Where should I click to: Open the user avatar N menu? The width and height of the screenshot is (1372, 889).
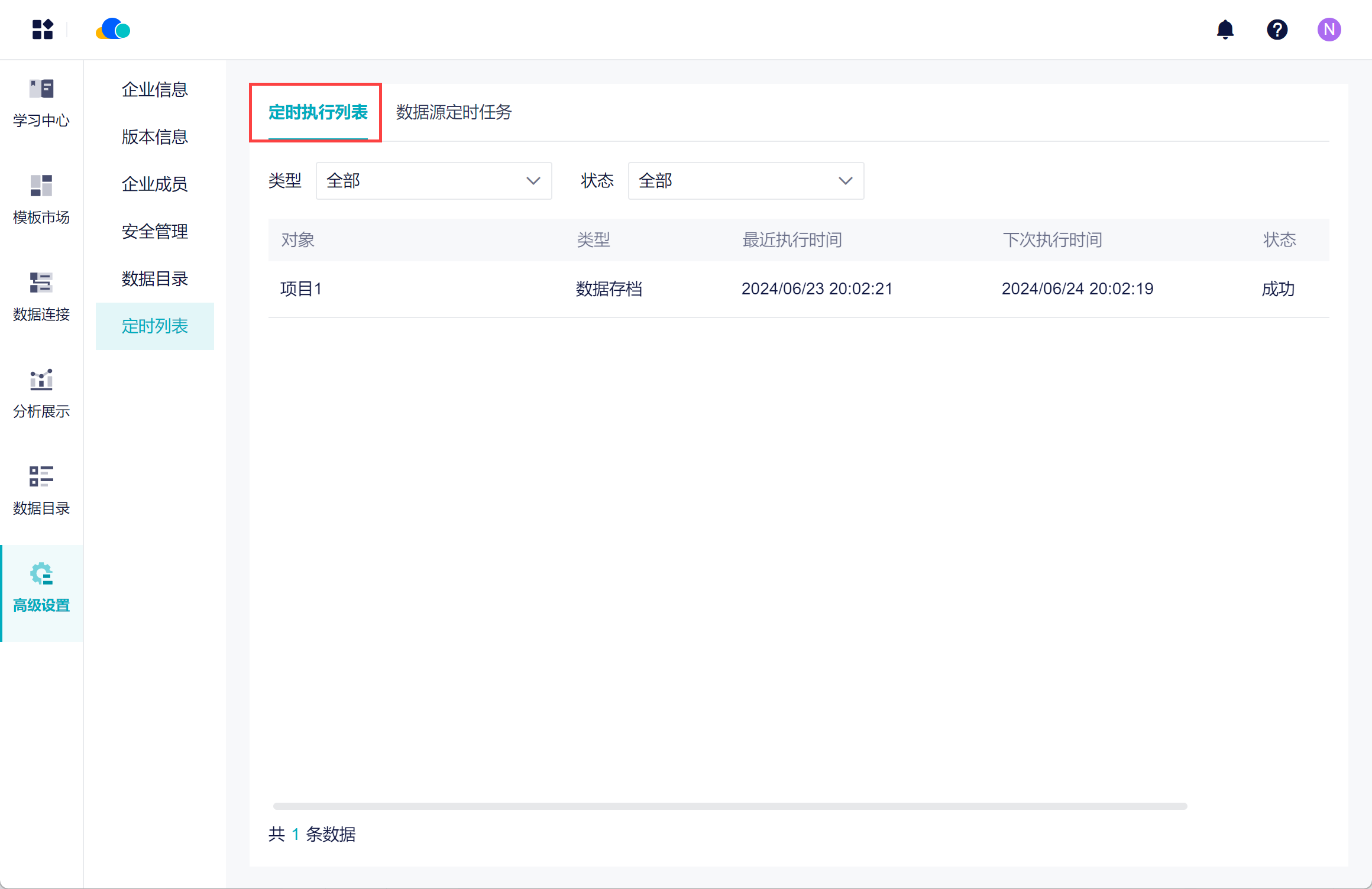point(1328,30)
